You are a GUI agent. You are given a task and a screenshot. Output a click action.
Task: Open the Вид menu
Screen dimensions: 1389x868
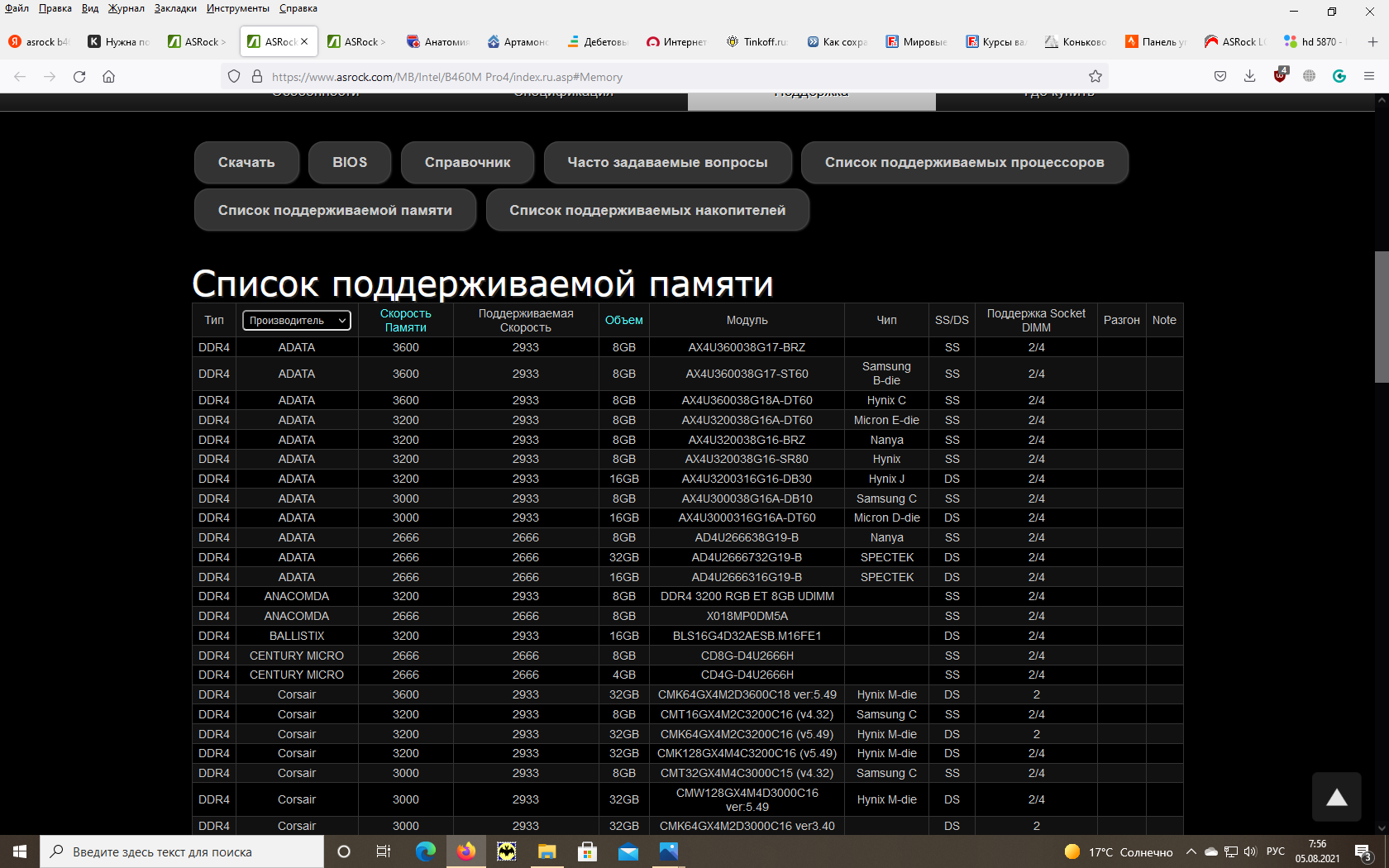pyautogui.click(x=90, y=8)
